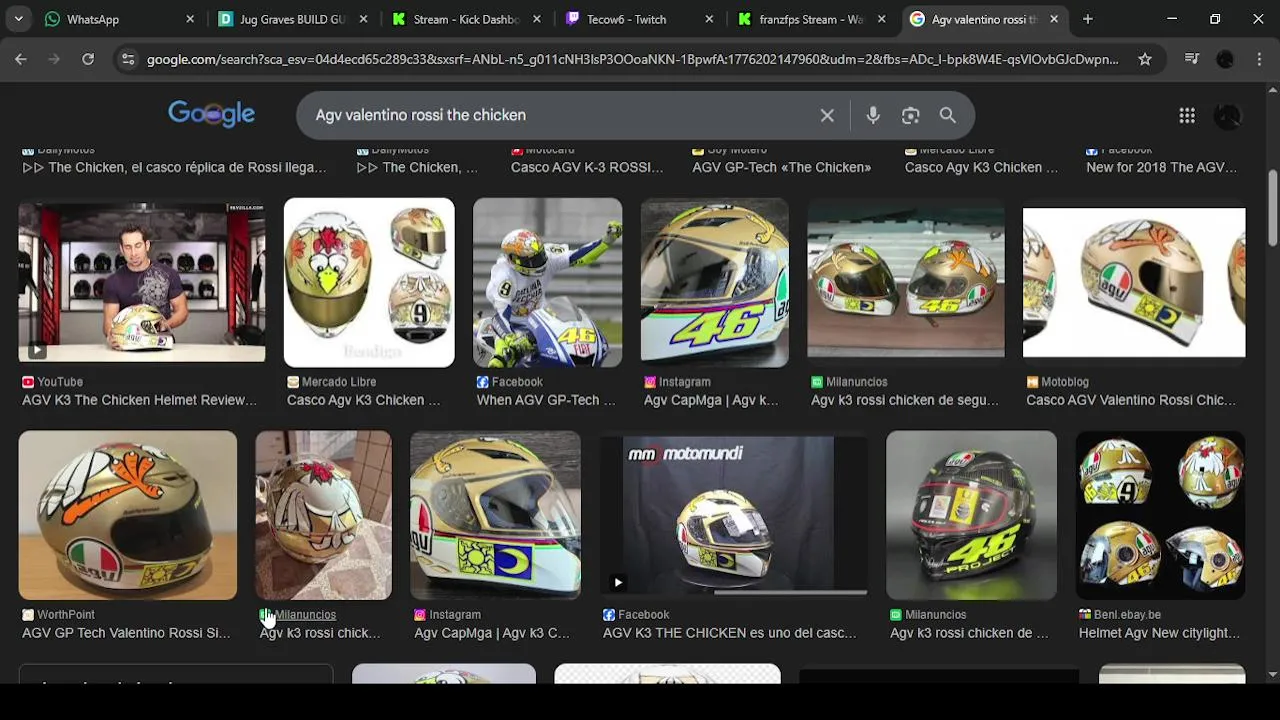Open Instagram Agv CapMga 46 helmet image
Image resolution: width=1280 pixels, height=720 pixels.
click(x=714, y=283)
